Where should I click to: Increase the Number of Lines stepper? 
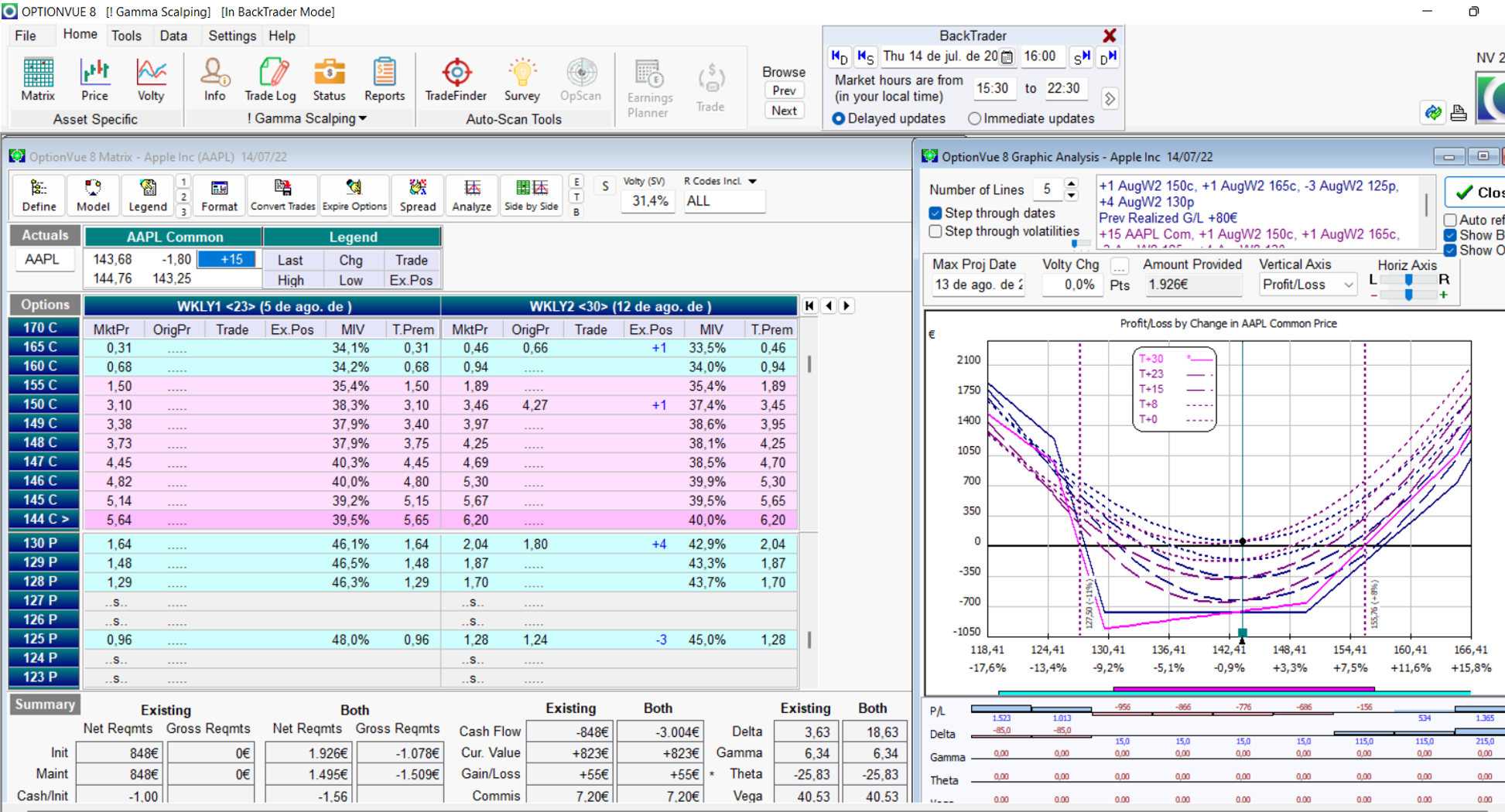[1071, 184]
